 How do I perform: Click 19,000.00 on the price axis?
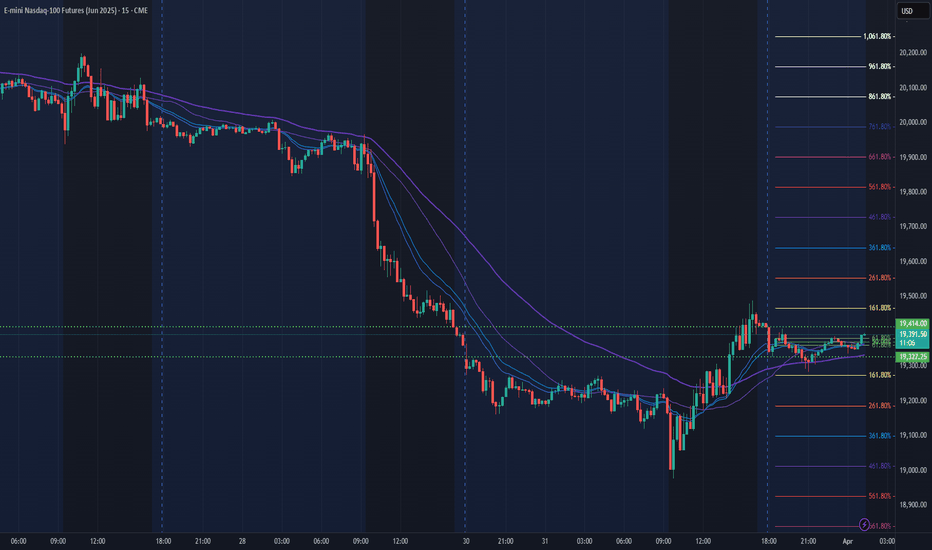tap(913, 470)
